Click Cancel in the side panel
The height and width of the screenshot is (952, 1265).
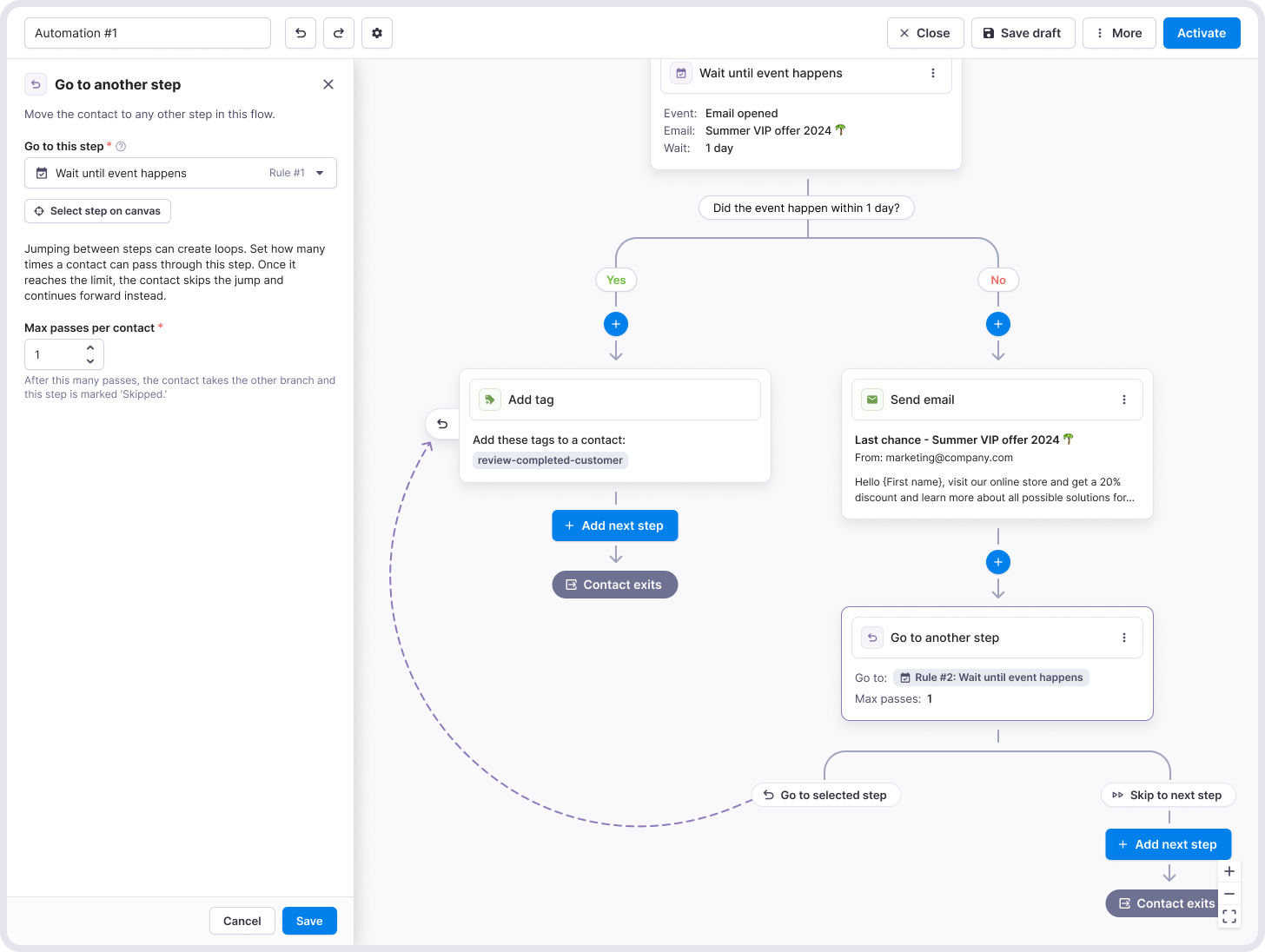pos(242,921)
